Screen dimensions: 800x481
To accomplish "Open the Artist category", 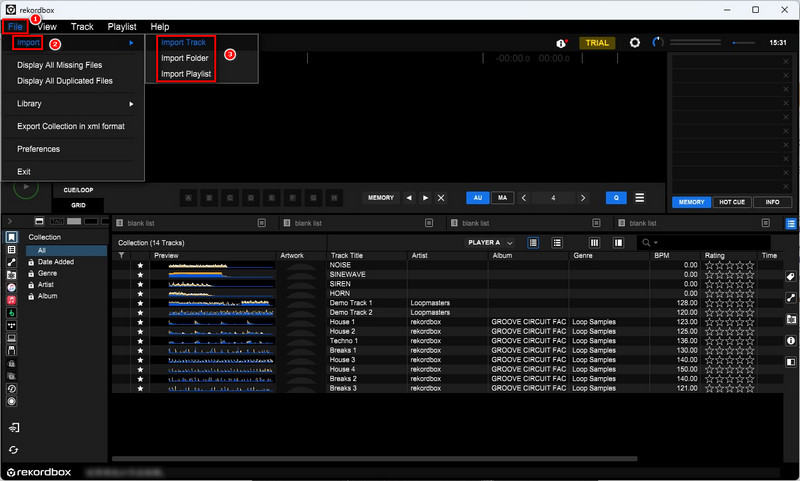I will 46,285.
